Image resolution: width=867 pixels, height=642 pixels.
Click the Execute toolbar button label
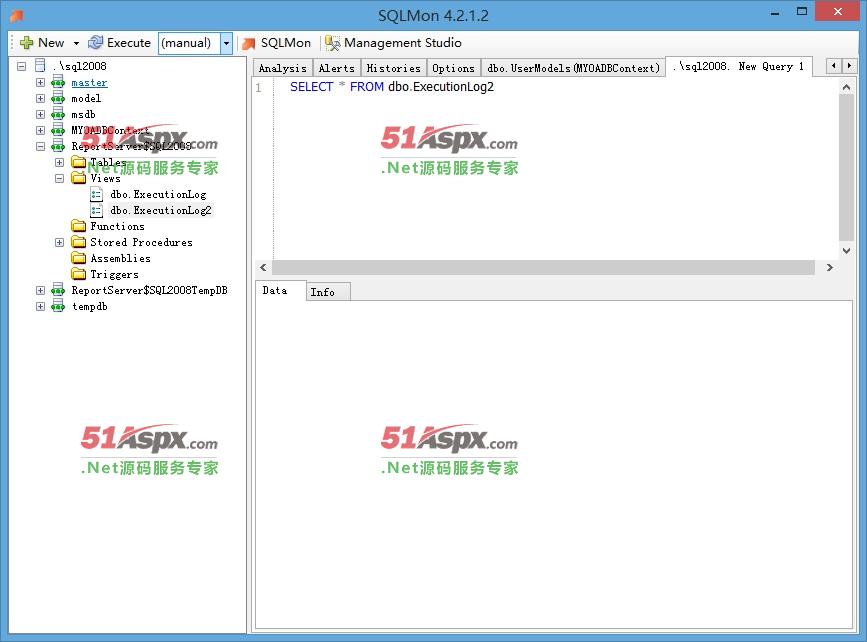point(129,43)
